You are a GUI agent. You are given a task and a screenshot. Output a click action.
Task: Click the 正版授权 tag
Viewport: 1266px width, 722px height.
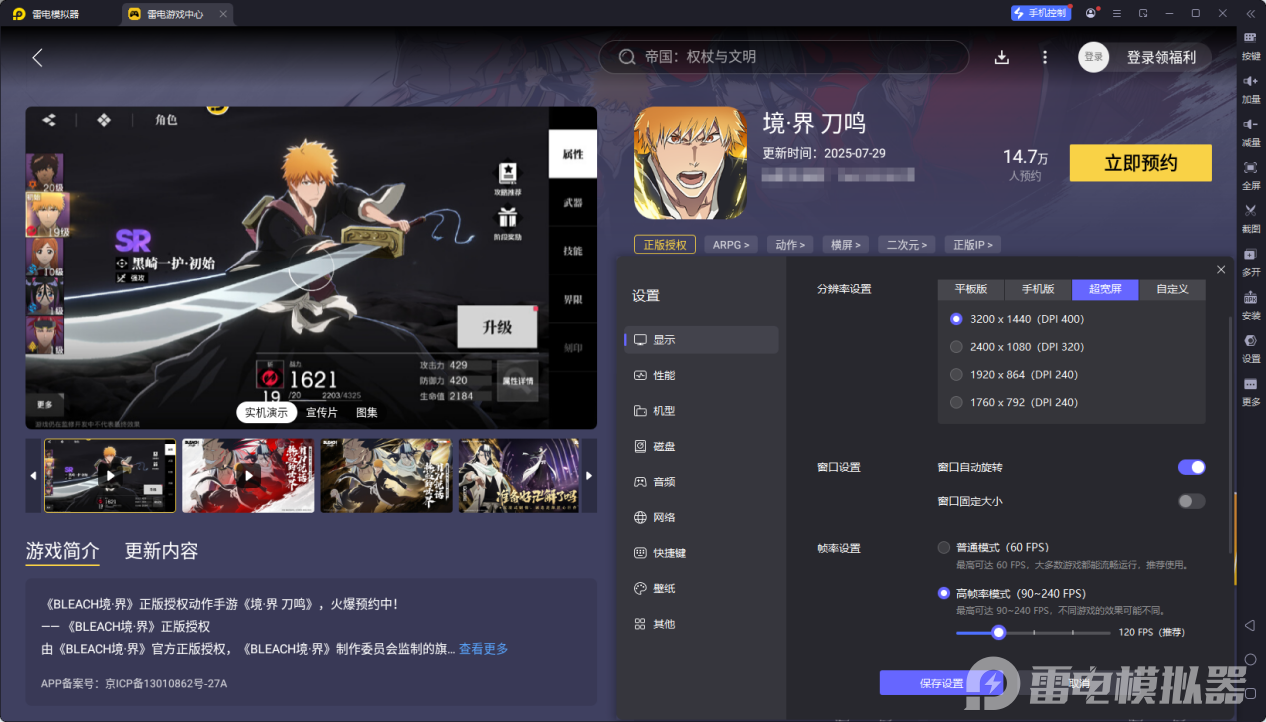click(665, 245)
